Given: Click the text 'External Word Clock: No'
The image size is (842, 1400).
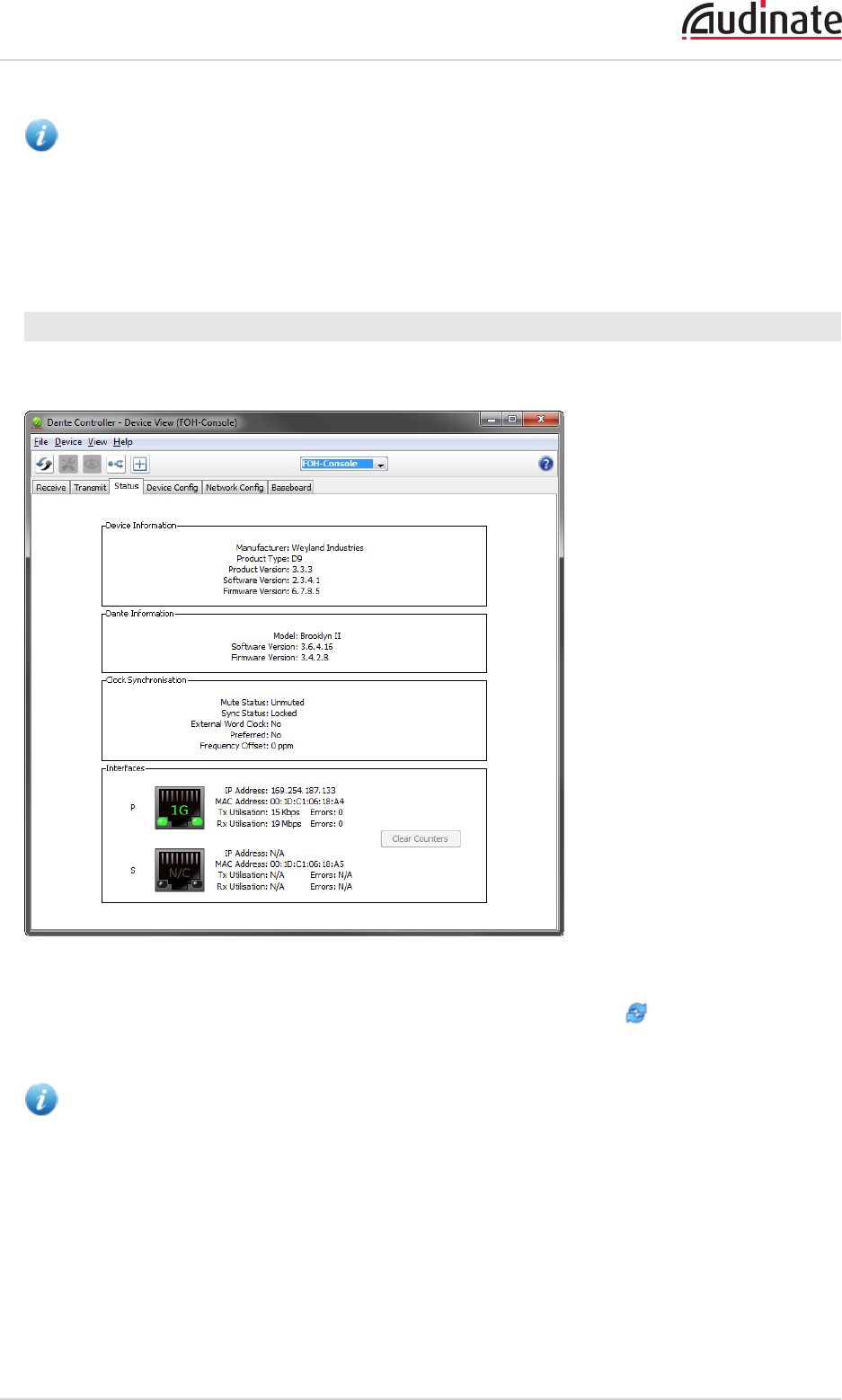Looking at the screenshot, I should pos(235,723).
